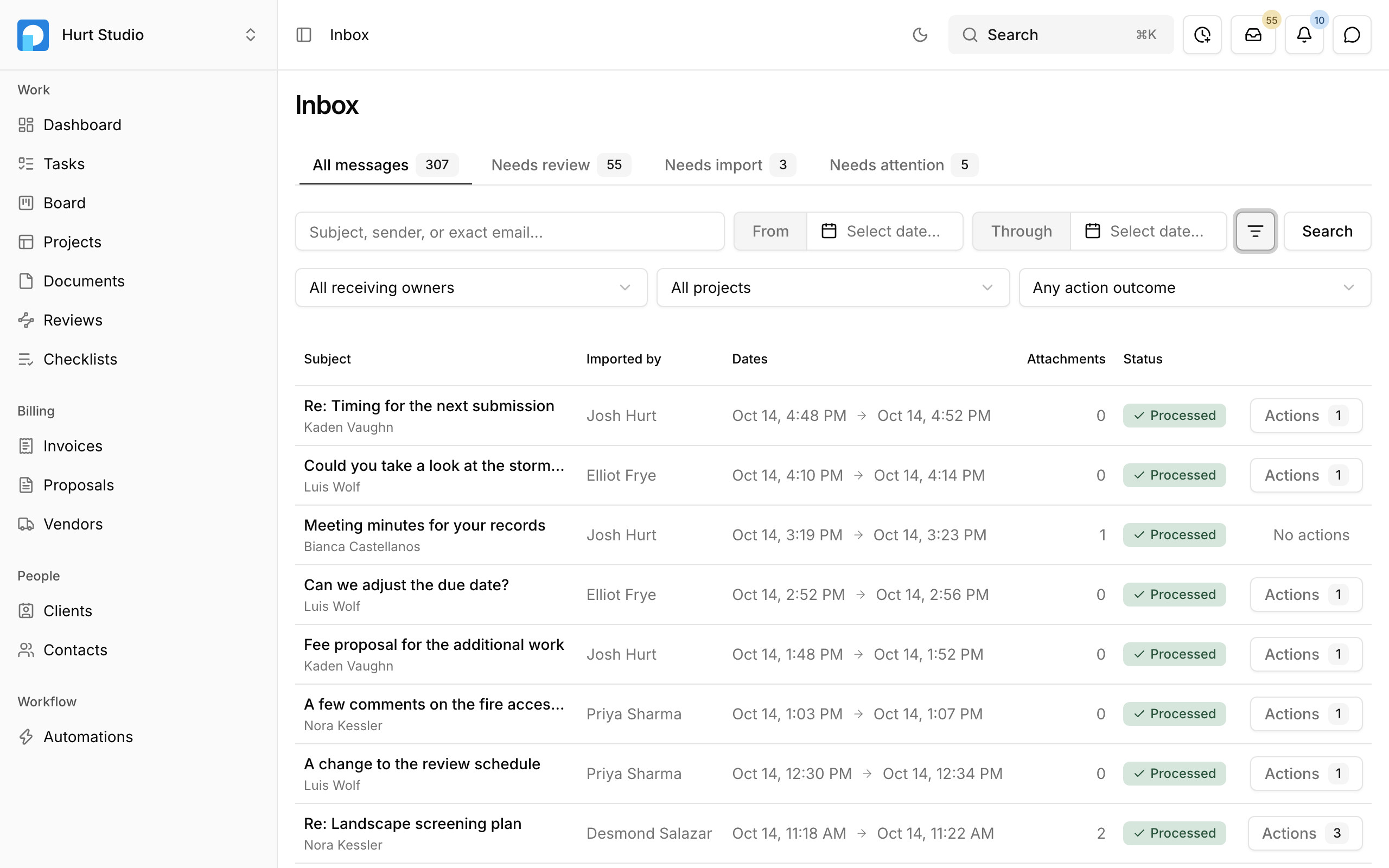Image resolution: width=1389 pixels, height=868 pixels.
Task: Open notifications bell with badge 10
Action: click(x=1304, y=35)
